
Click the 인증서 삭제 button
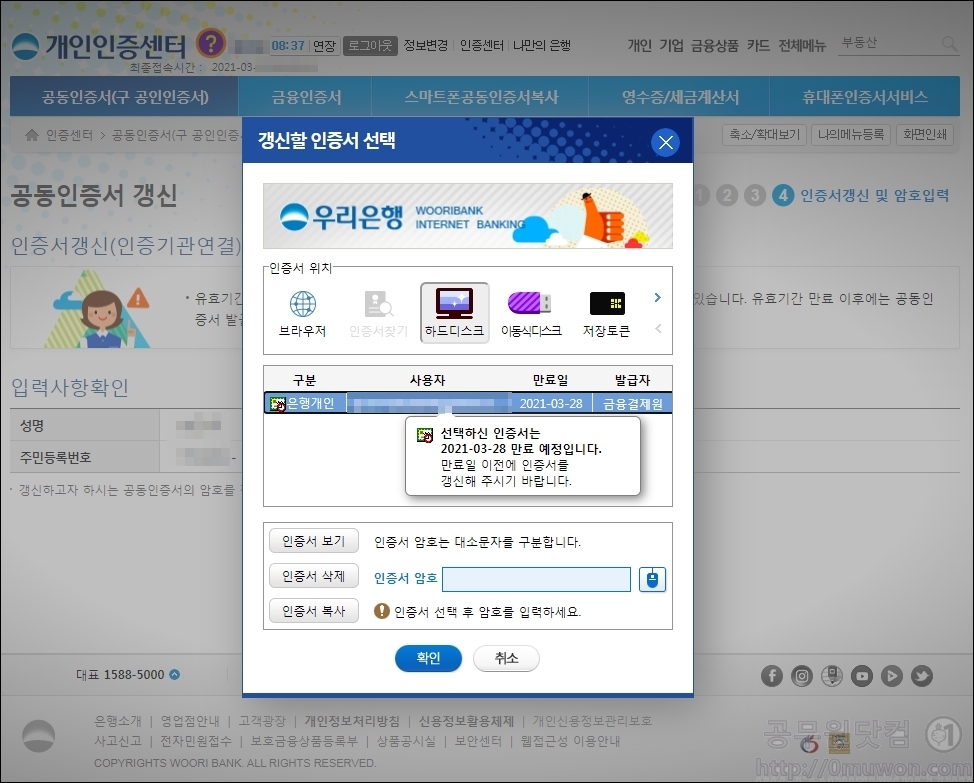[314, 576]
